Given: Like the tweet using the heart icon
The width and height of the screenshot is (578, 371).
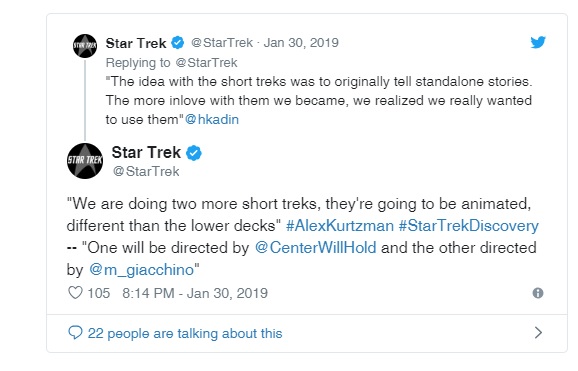Looking at the screenshot, I should [75, 293].
